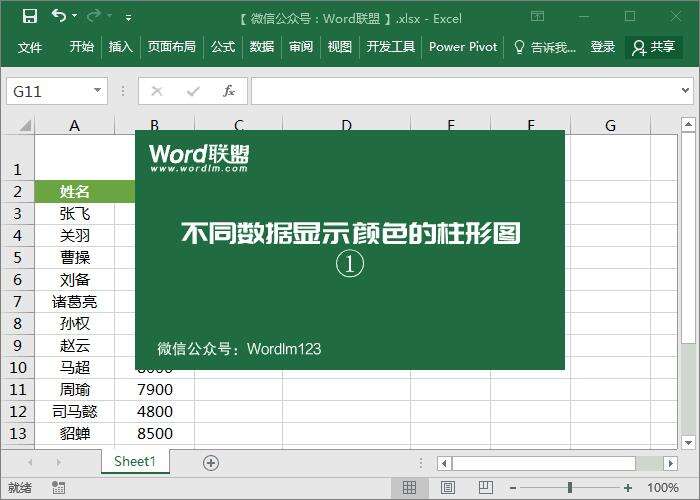Click the macro record icon in status bar

pos(58,488)
